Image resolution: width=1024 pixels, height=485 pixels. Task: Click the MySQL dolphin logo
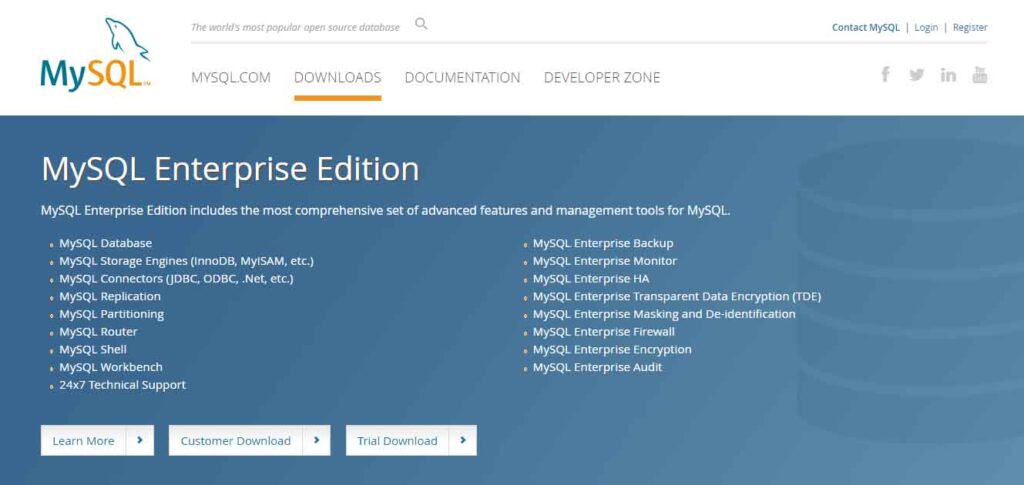tap(95, 54)
